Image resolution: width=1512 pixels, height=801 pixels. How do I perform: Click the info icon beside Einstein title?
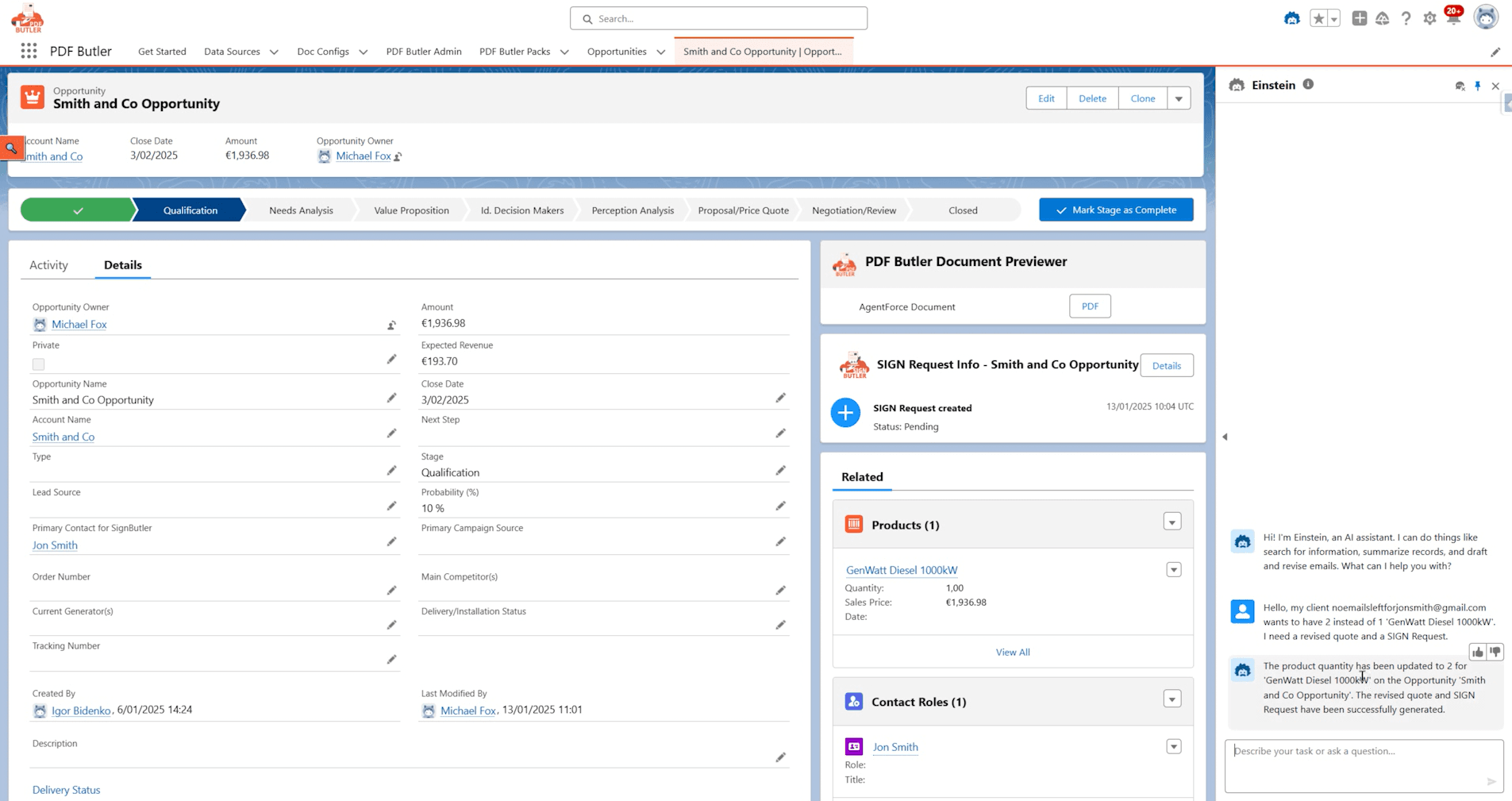(1308, 84)
